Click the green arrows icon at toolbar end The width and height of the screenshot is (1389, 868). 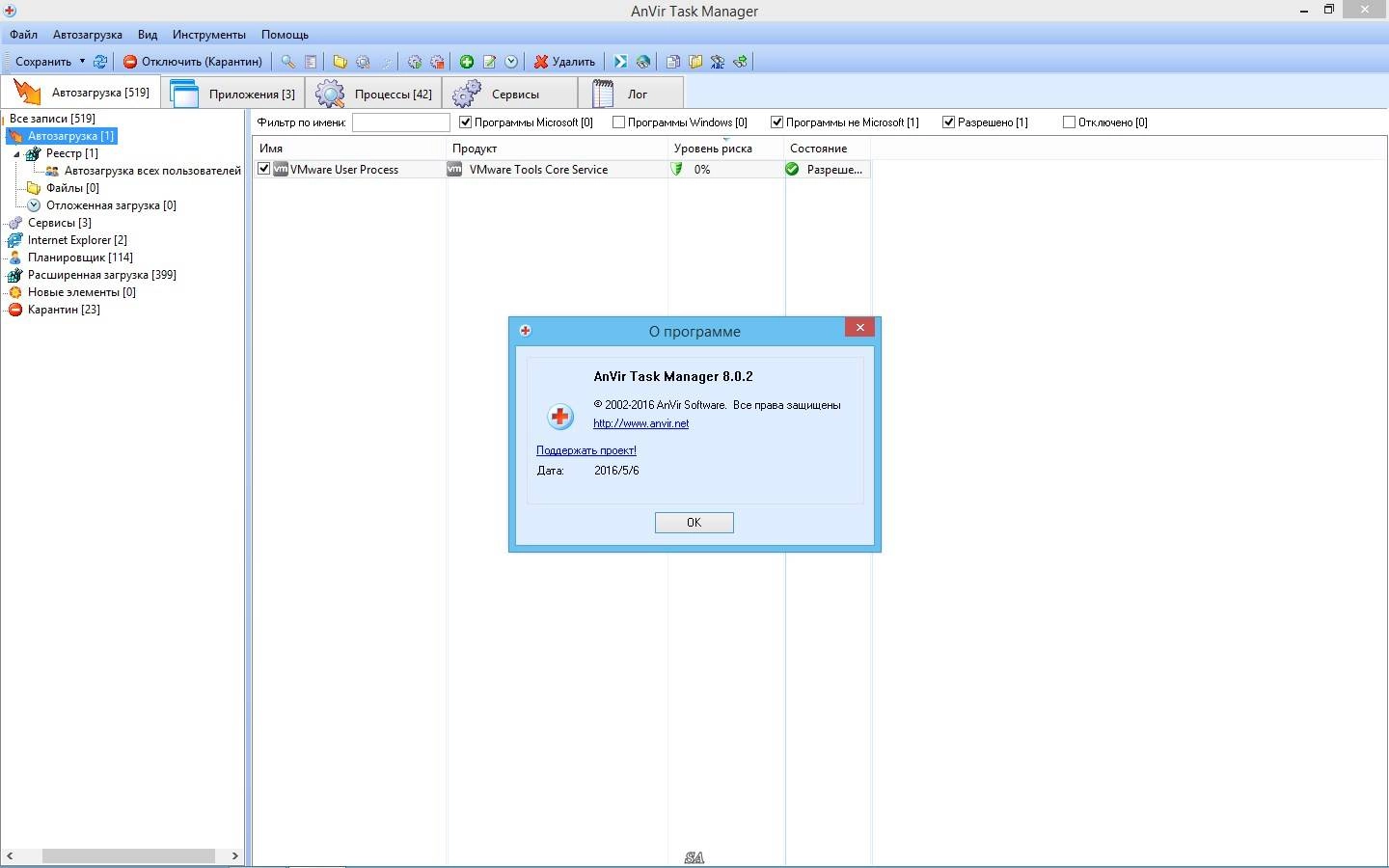[x=740, y=62]
